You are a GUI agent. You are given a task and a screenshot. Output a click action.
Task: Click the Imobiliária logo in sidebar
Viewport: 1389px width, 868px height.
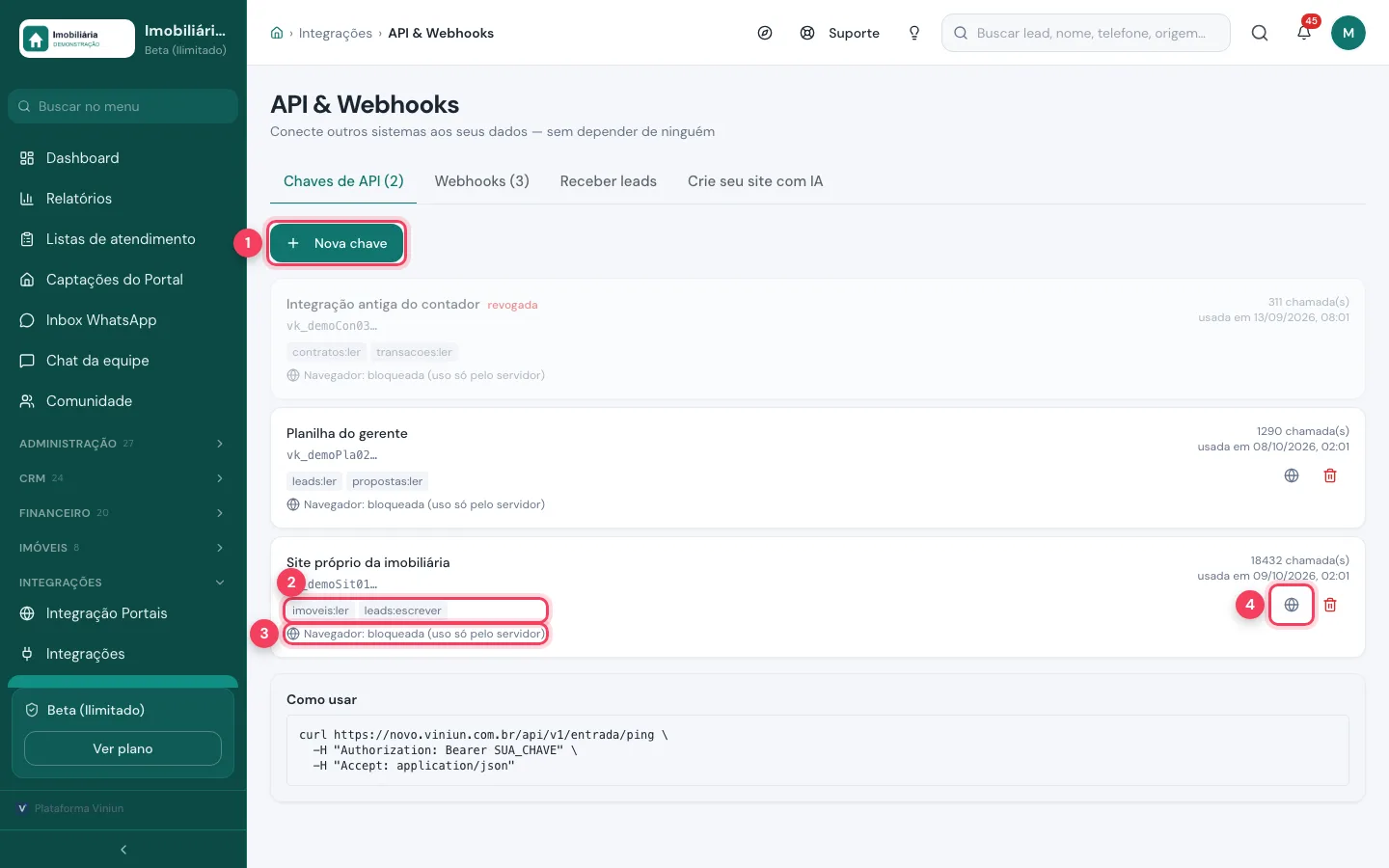(77, 39)
